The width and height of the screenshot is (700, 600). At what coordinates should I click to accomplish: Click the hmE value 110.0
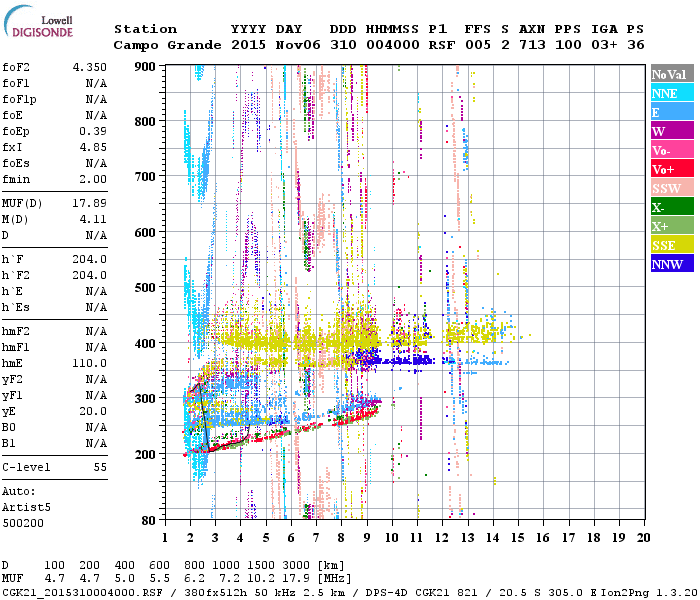[x=90, y=363]
